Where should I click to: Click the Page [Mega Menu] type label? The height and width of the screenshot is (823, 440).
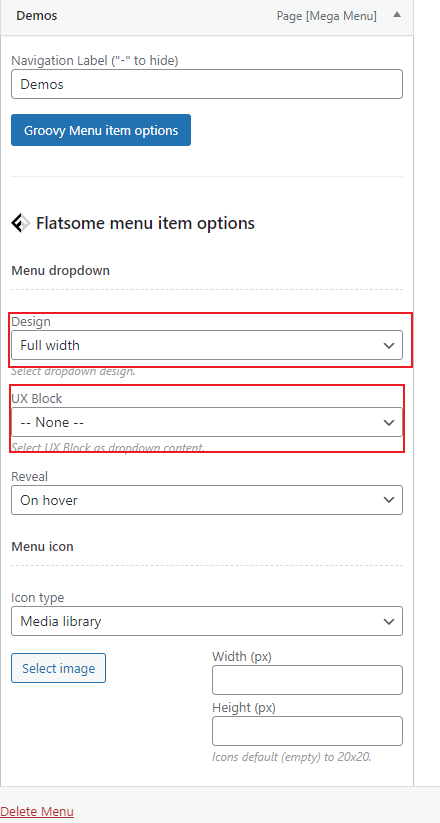327,16
